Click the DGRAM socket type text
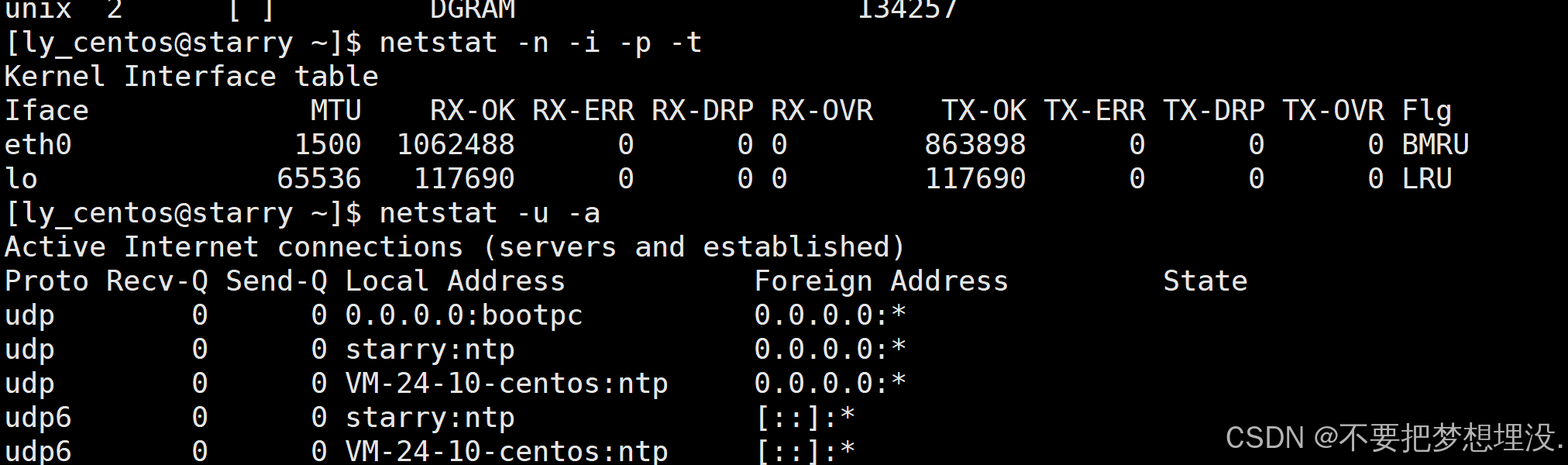1568x465 pixels. click(x=473, y=10)
